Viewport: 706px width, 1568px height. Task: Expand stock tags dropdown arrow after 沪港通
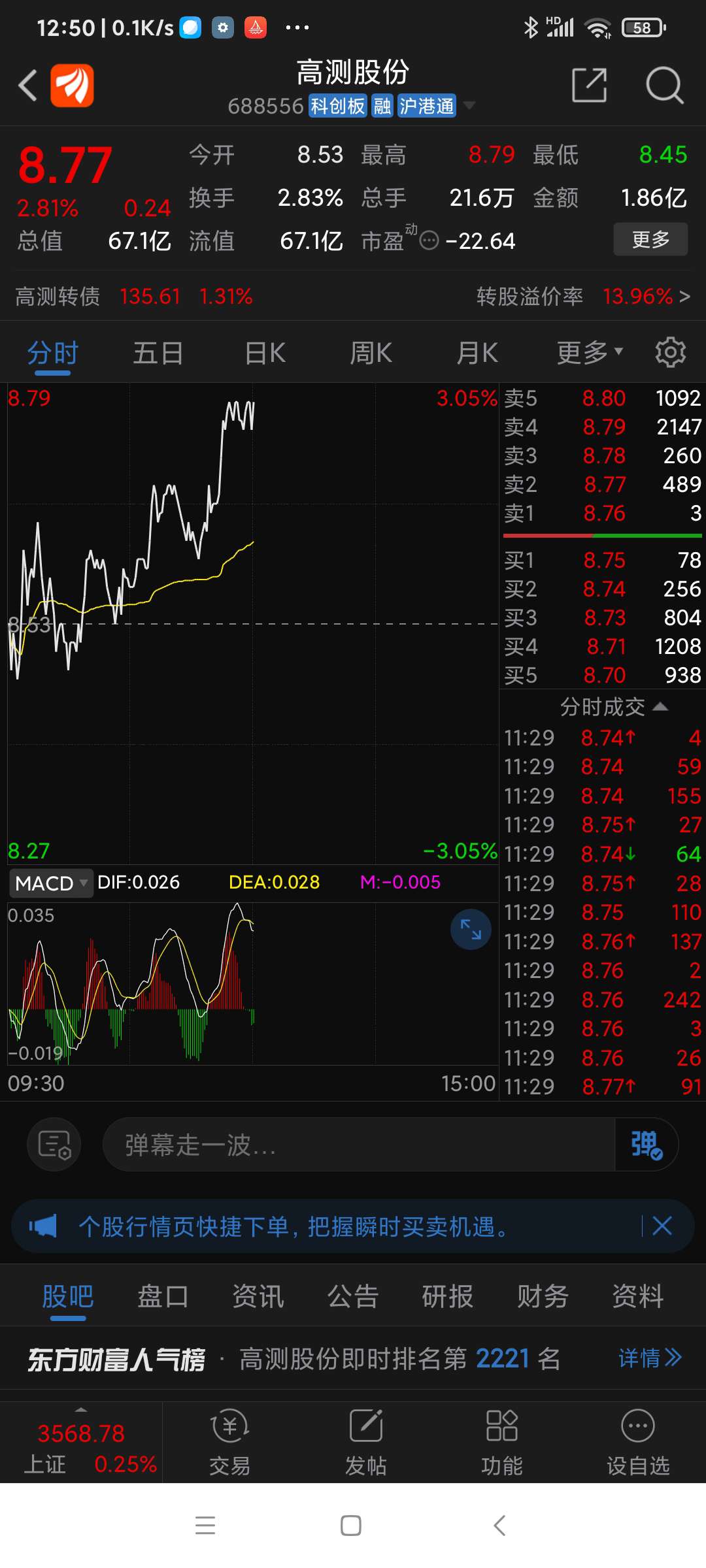[x=469, y=106]
